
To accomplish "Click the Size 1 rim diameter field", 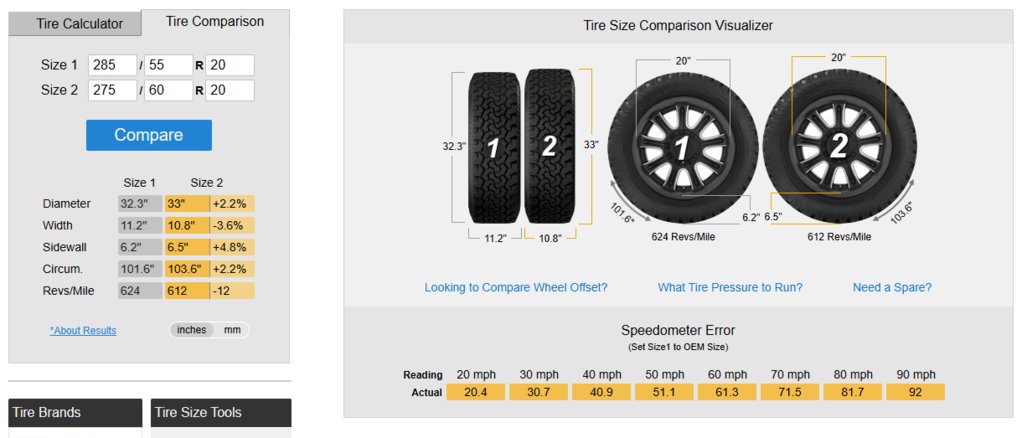I will 229,65.
